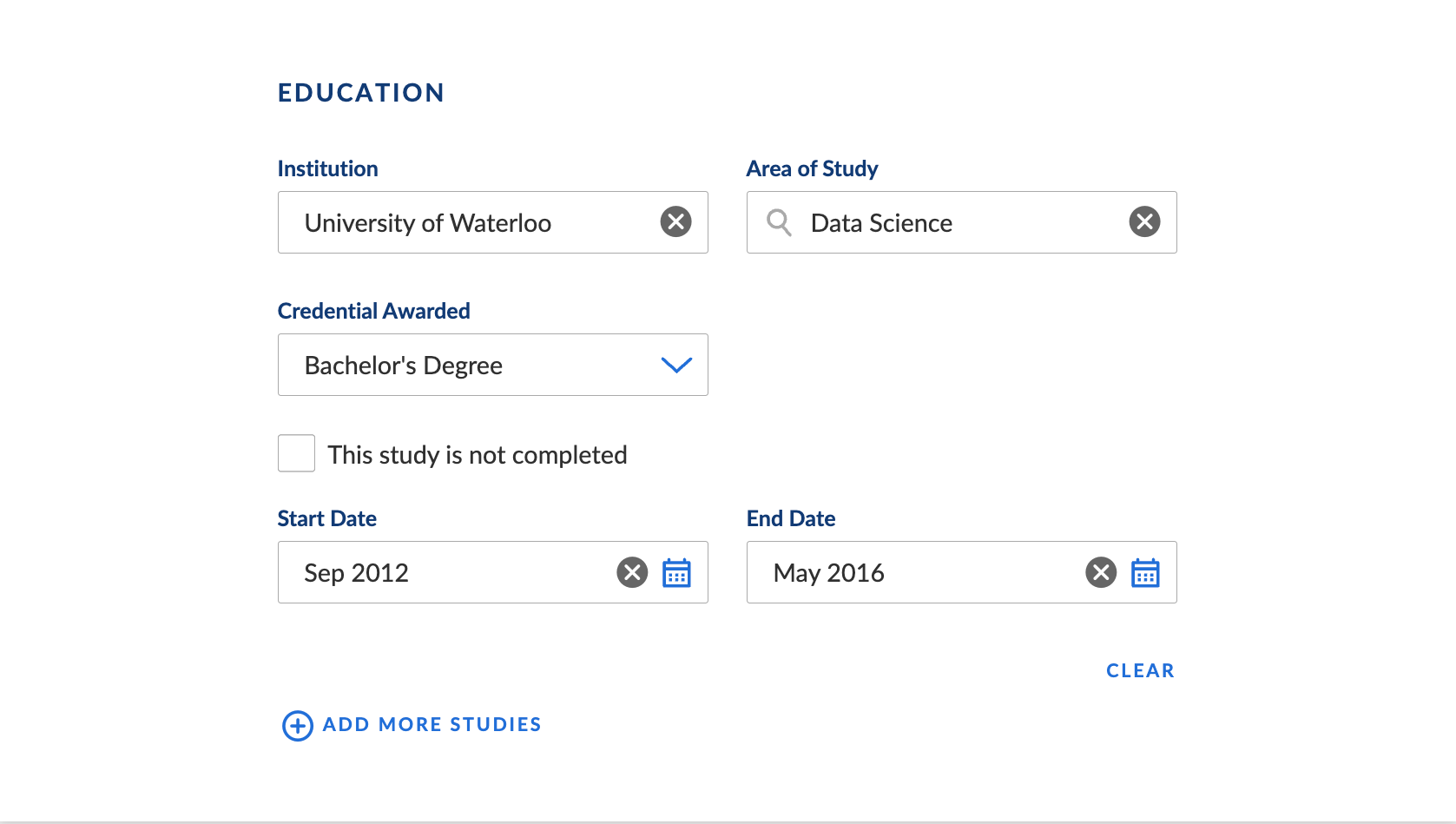The image size is (1456, 824).
Task: Clear the Institution field with its X icon
Action: [675, 221]
